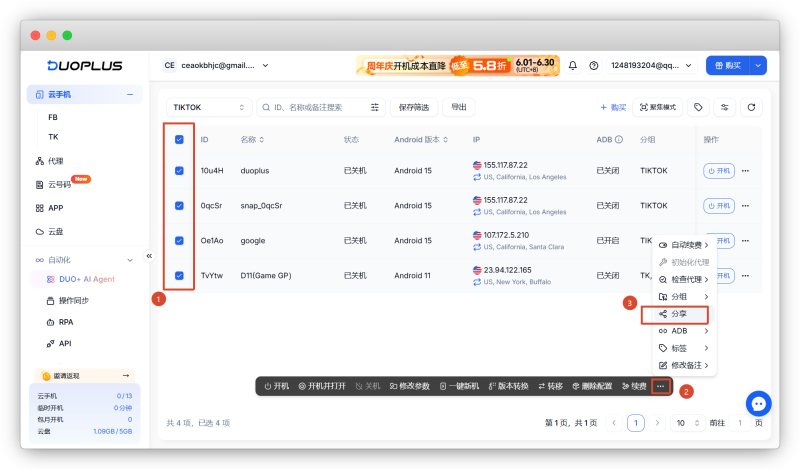Open 标签 submenu in context menu

coord(684,348)
